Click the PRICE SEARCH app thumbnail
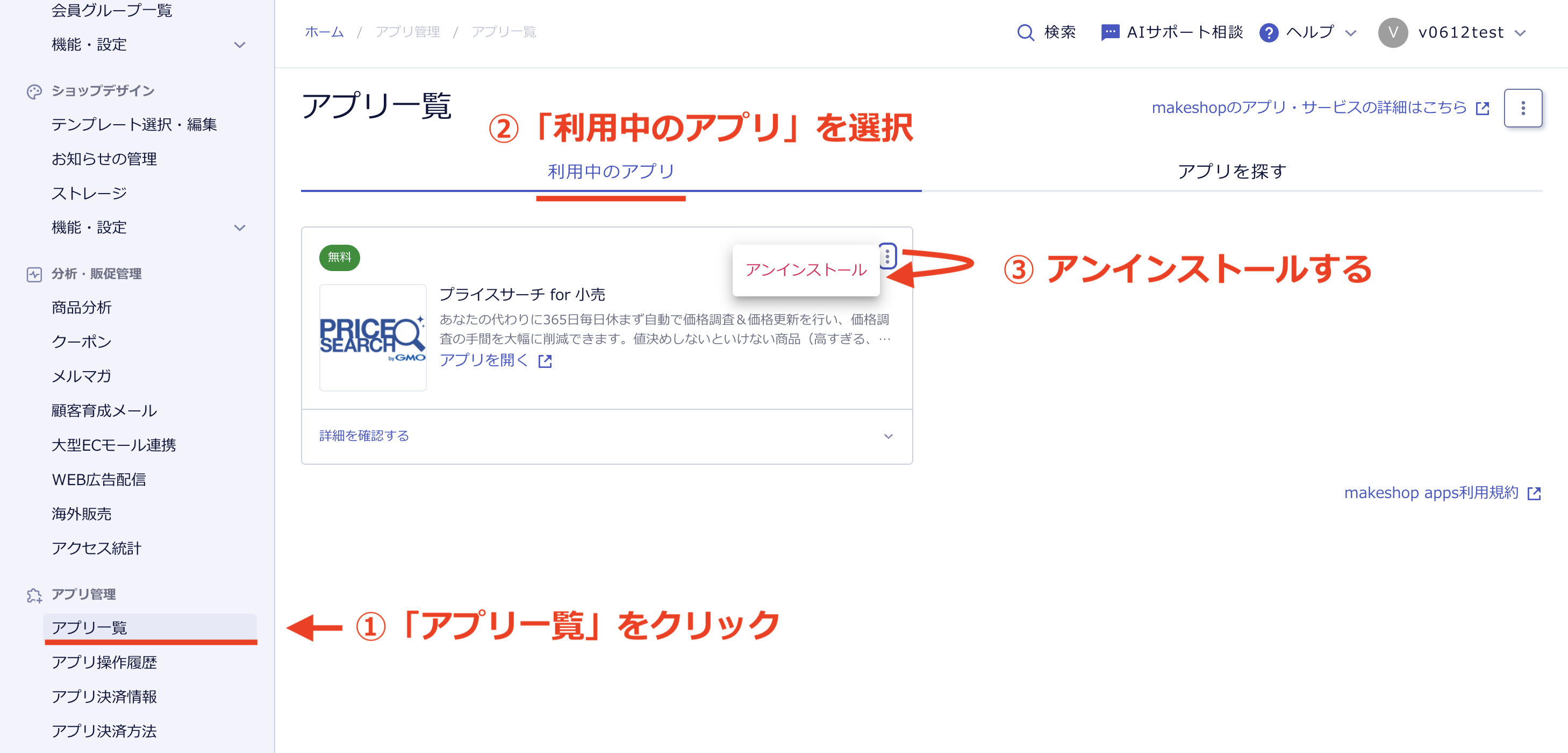1568x753 pixels. (373, 337)
